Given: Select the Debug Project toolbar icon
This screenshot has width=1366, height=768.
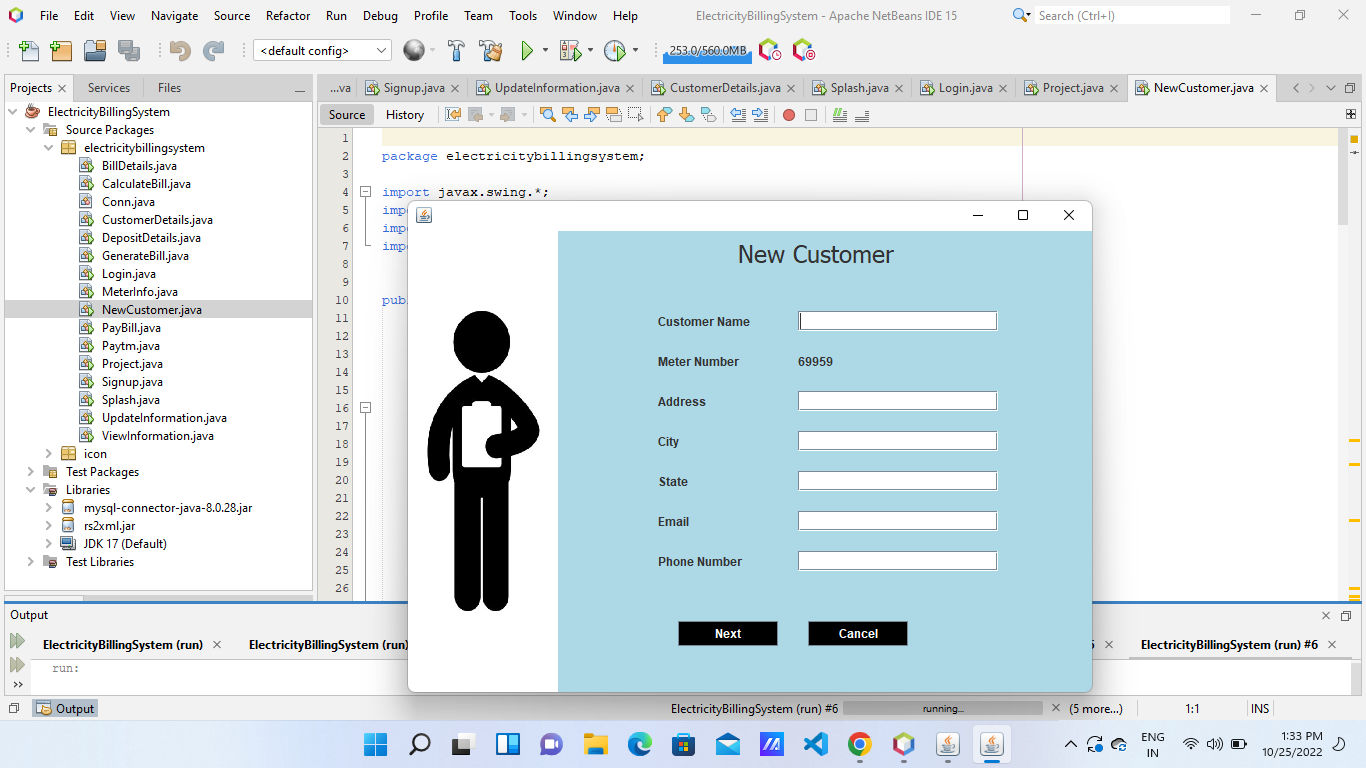Looking at the screenshot, I should (x=568, y=49).
